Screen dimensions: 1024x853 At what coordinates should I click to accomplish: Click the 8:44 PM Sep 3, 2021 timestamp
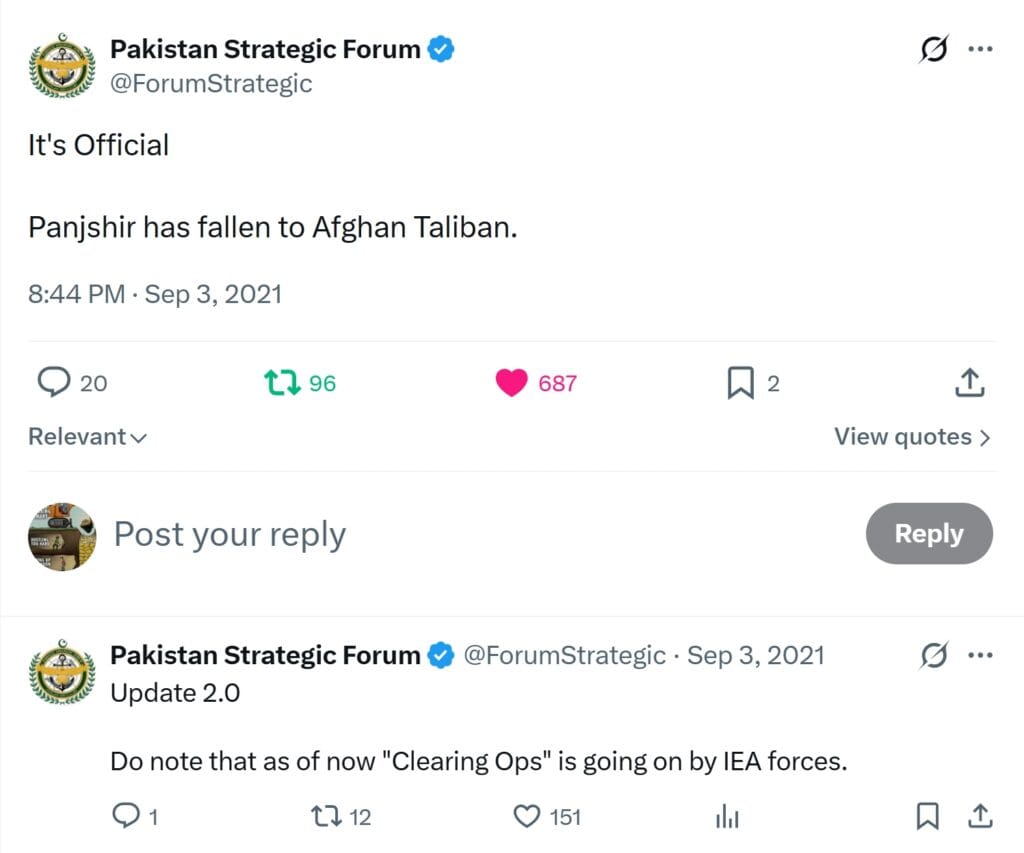pyautogui.click(x=155, y=294)
